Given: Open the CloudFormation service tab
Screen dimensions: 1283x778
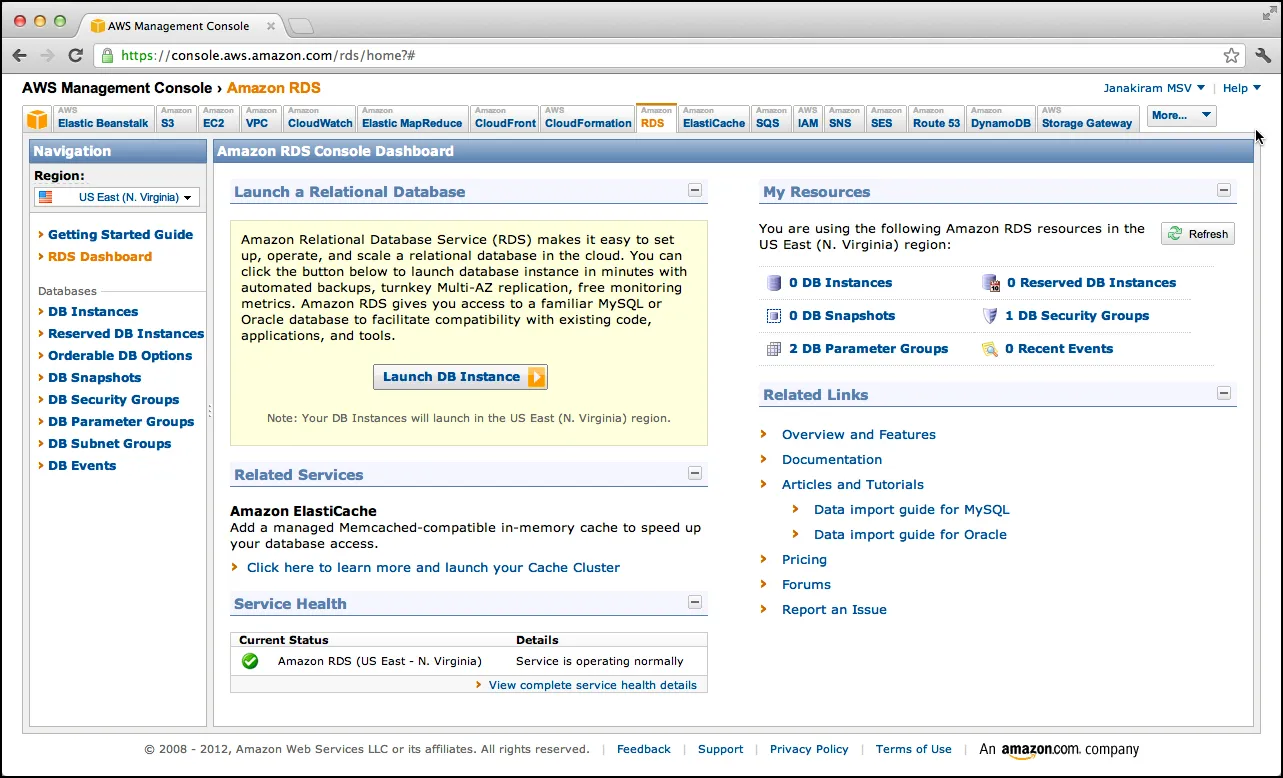Looking at the screenshot, I should pos(589,119).
